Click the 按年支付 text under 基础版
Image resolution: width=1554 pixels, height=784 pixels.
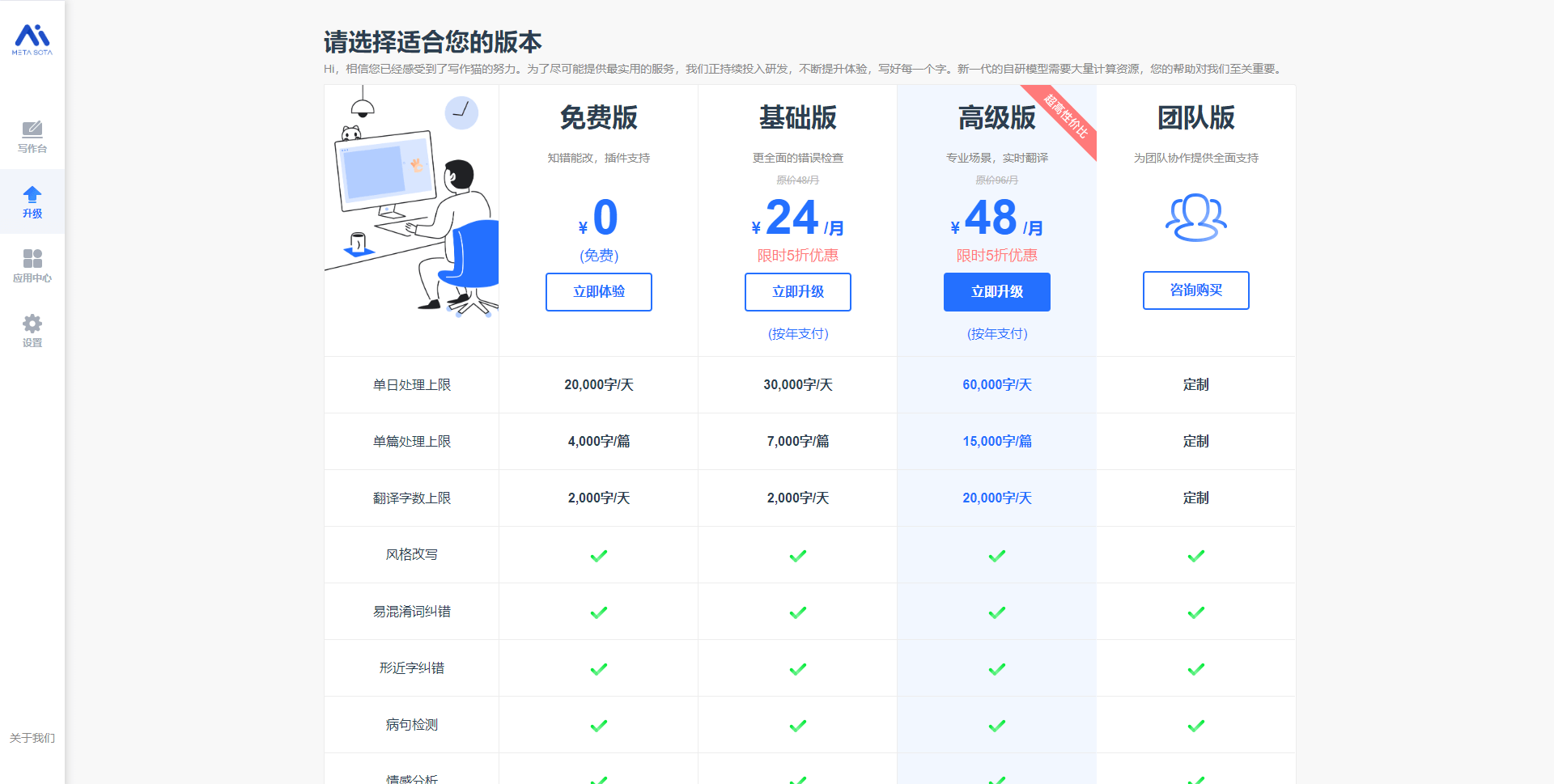pos(797,333)
